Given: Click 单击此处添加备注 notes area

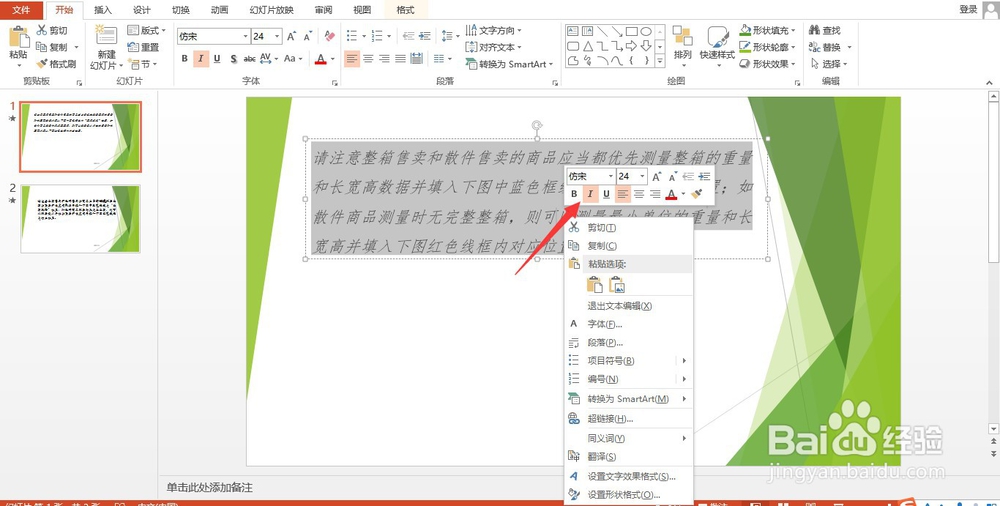Looking at the screenshot, I should [x=210, y=487].
